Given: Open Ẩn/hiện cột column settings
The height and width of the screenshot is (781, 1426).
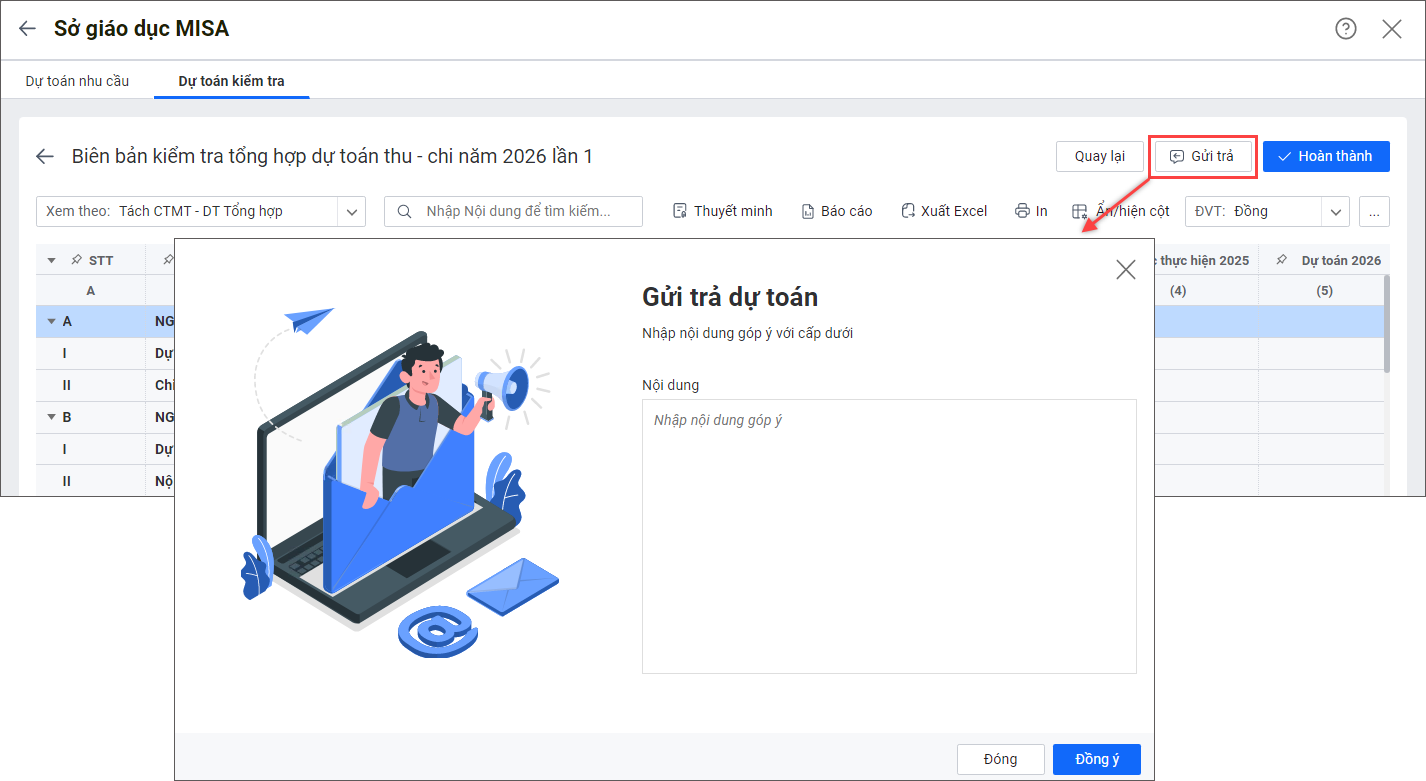Looking at the screenshot, I should (1120, 211).
